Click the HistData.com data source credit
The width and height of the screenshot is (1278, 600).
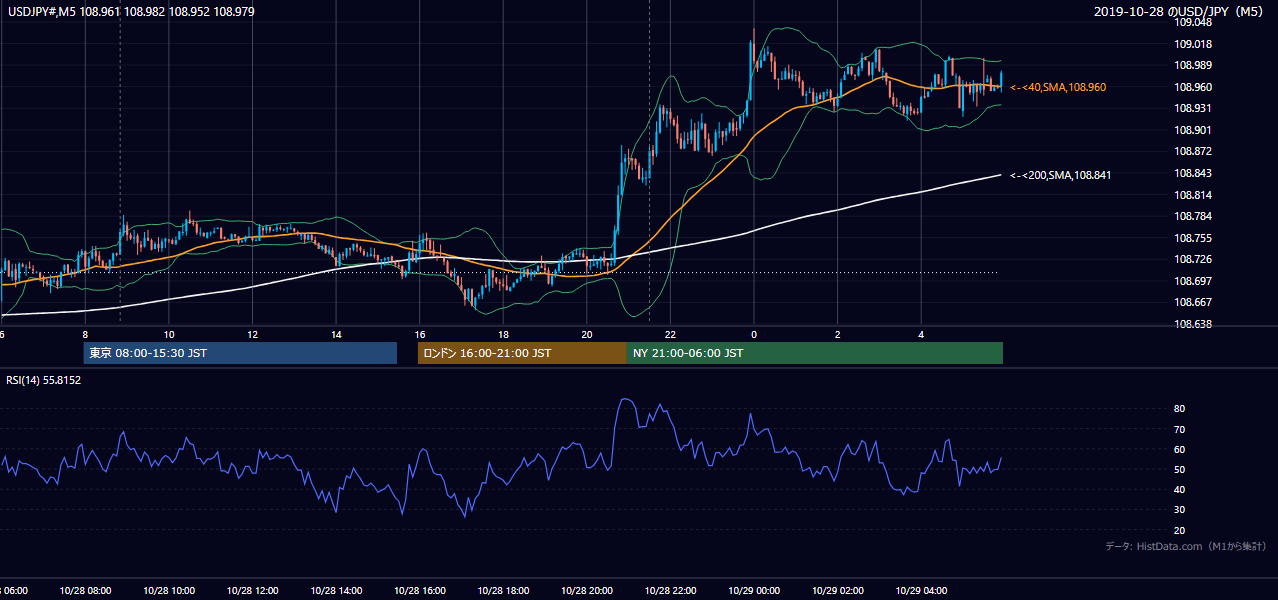(1185, 546)
